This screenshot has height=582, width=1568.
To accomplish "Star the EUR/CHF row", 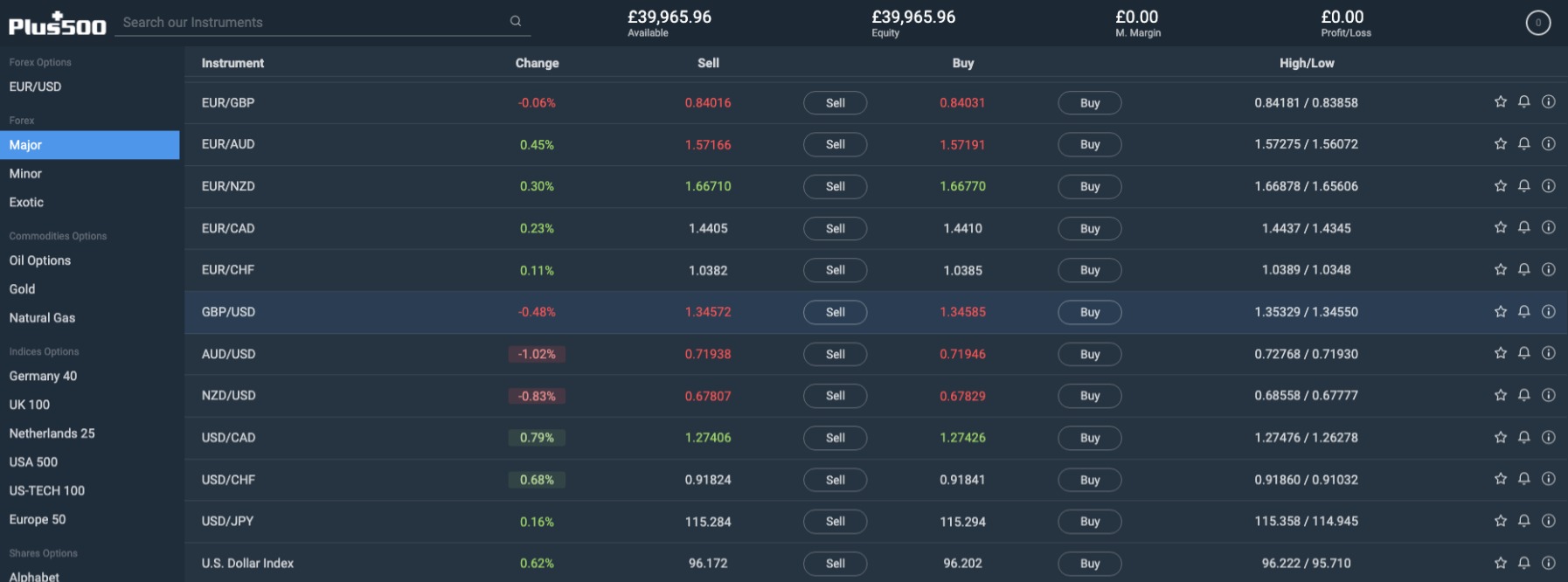I will [x=1501, y=270].
